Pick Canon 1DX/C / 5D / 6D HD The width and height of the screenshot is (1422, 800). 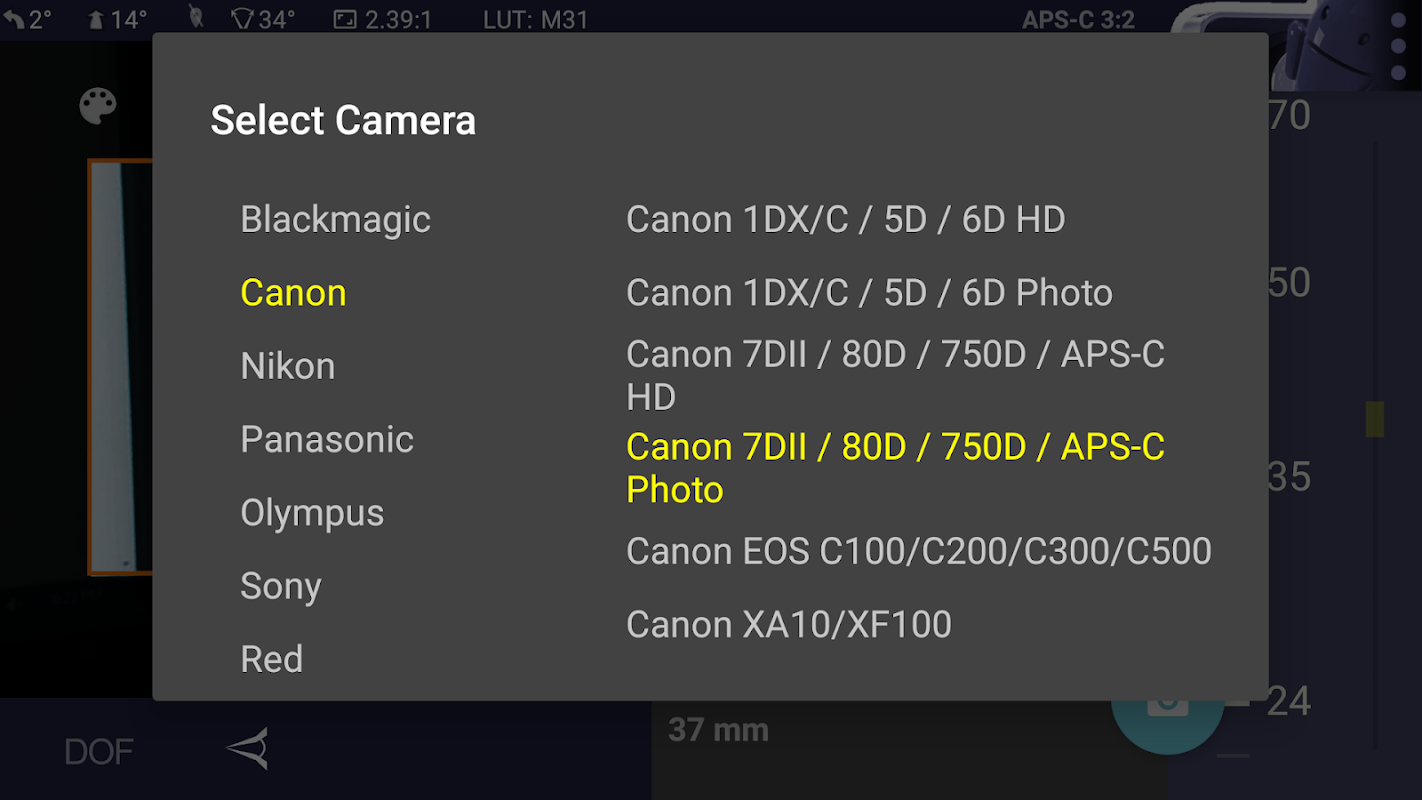(845, 219)
